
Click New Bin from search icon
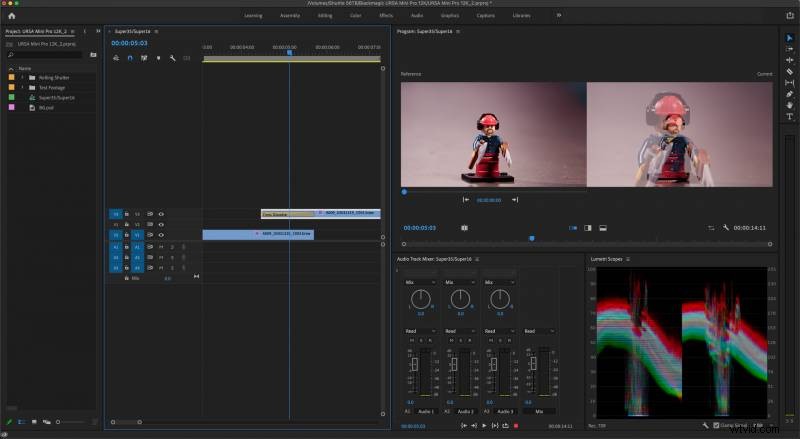pyautogui.click(x=93, y=55)
